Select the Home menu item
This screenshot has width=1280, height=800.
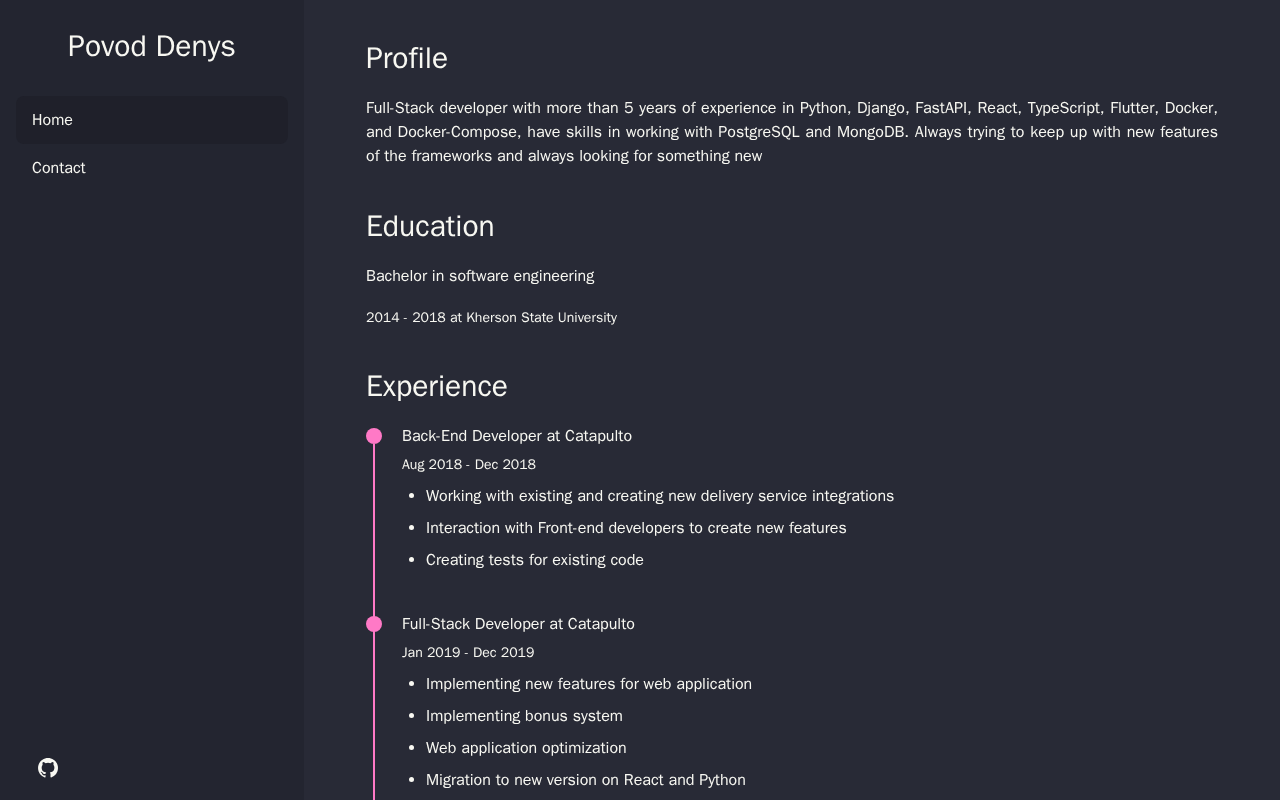click(x=152, y=120)
